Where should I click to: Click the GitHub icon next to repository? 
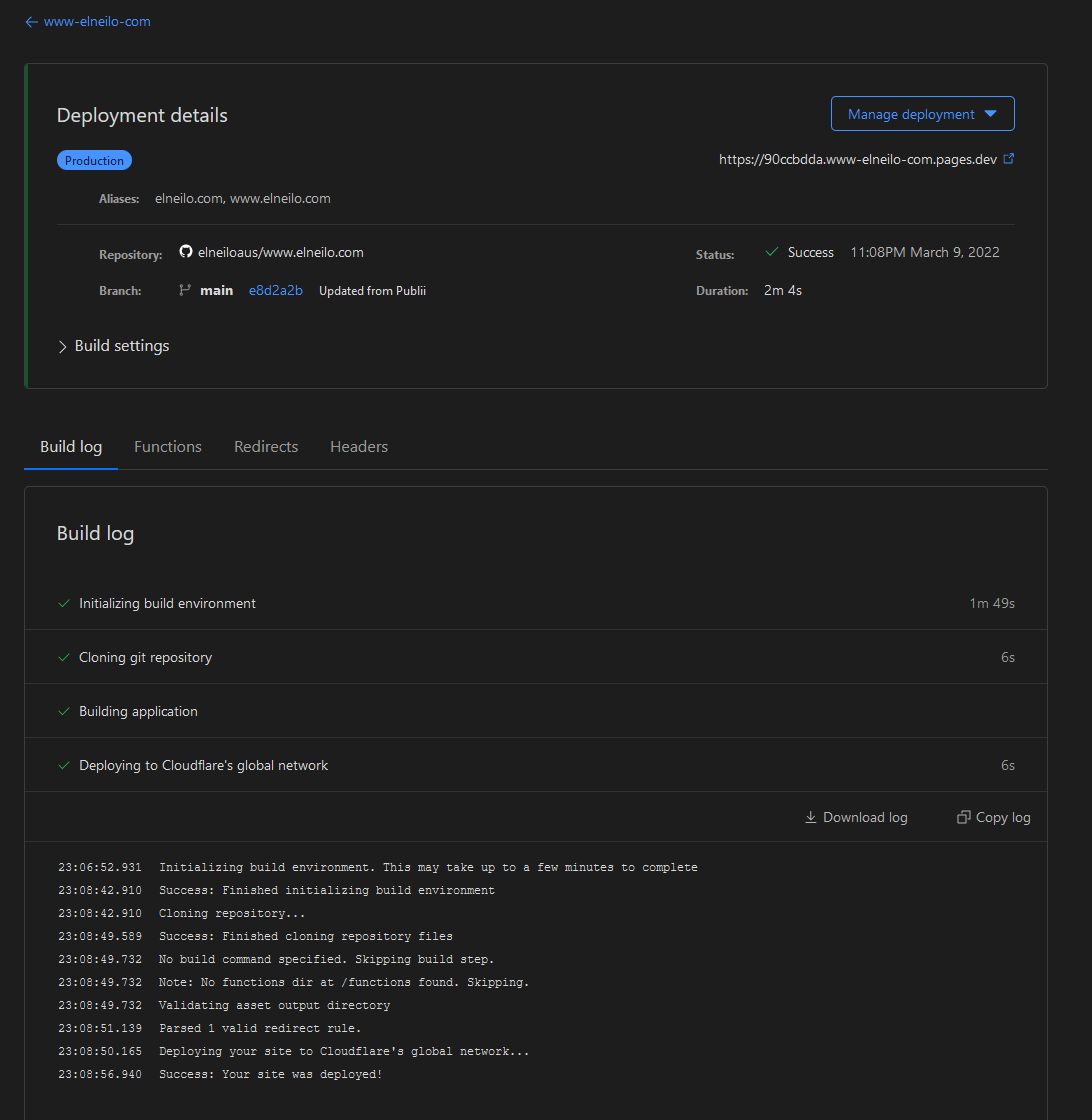tap(185, 252)
